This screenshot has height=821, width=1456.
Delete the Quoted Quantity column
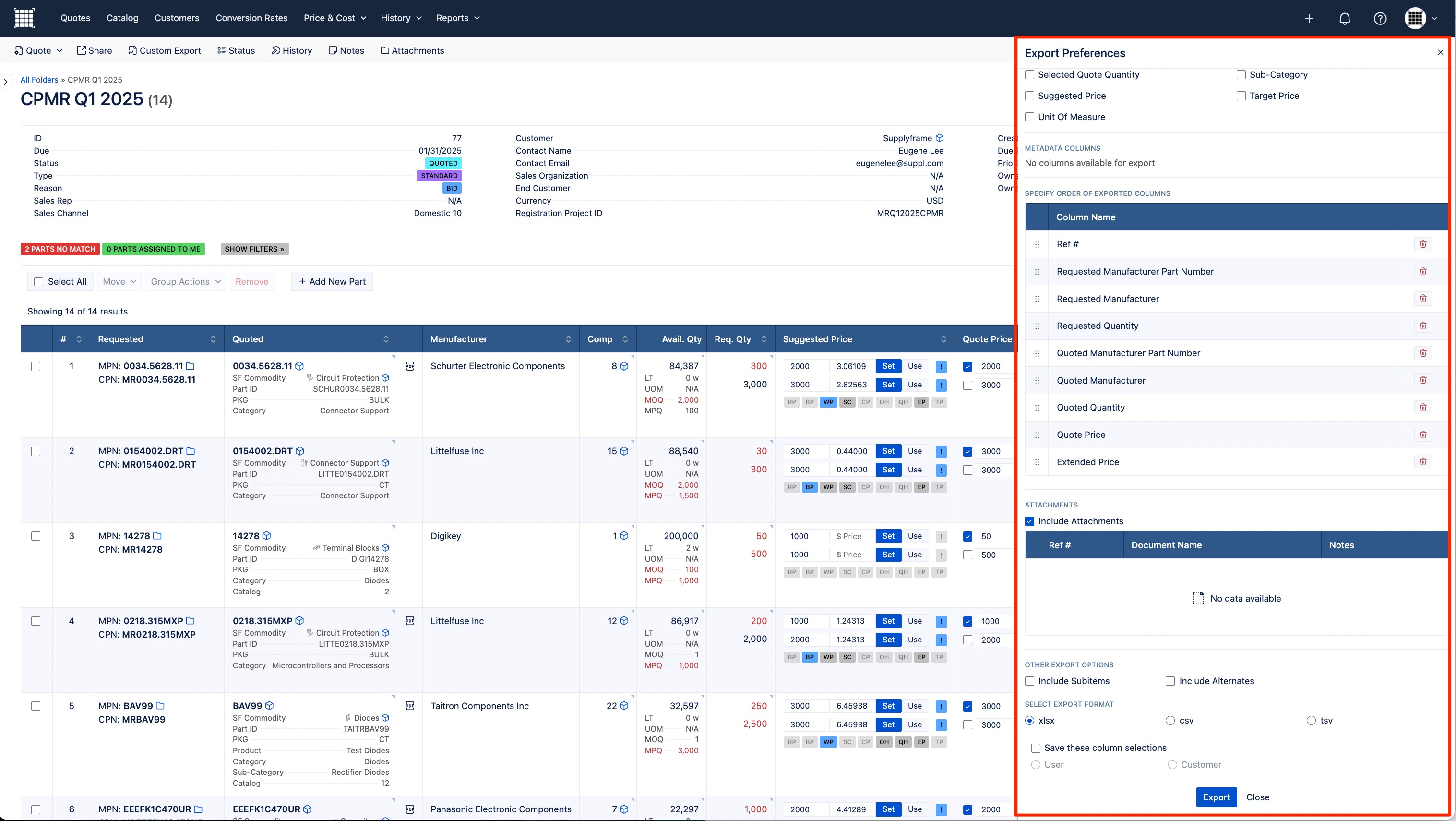point(1423,407)
